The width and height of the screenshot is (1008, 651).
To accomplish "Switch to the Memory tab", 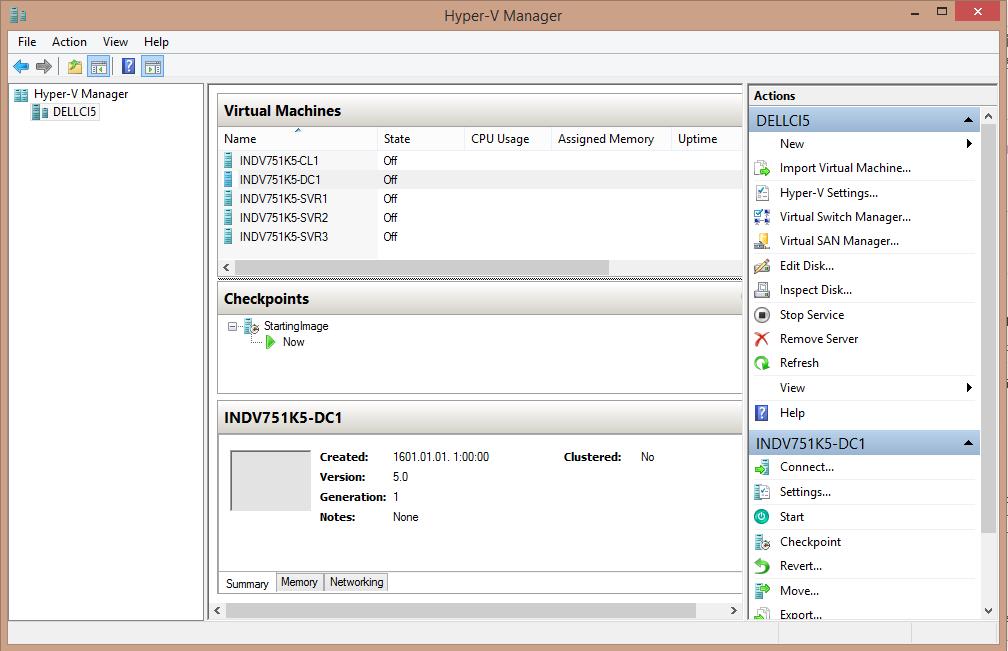I will [300, 582].
